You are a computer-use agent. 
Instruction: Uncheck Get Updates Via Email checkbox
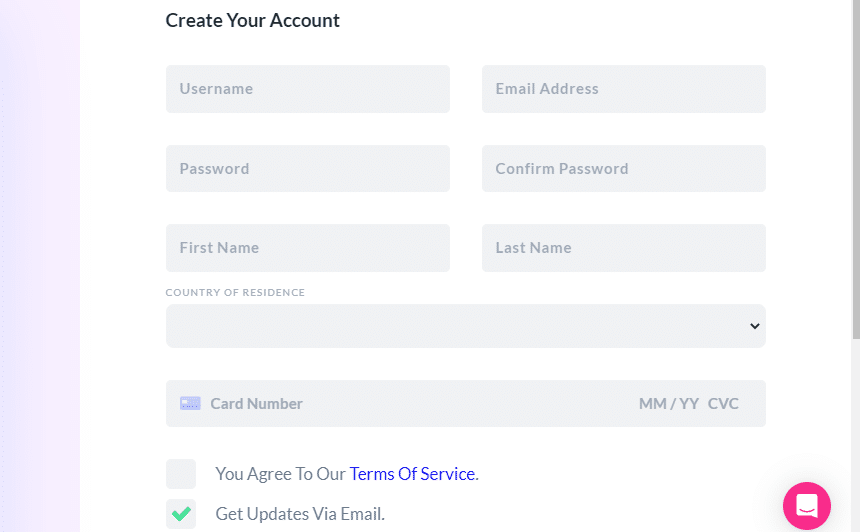pos(181,514)
